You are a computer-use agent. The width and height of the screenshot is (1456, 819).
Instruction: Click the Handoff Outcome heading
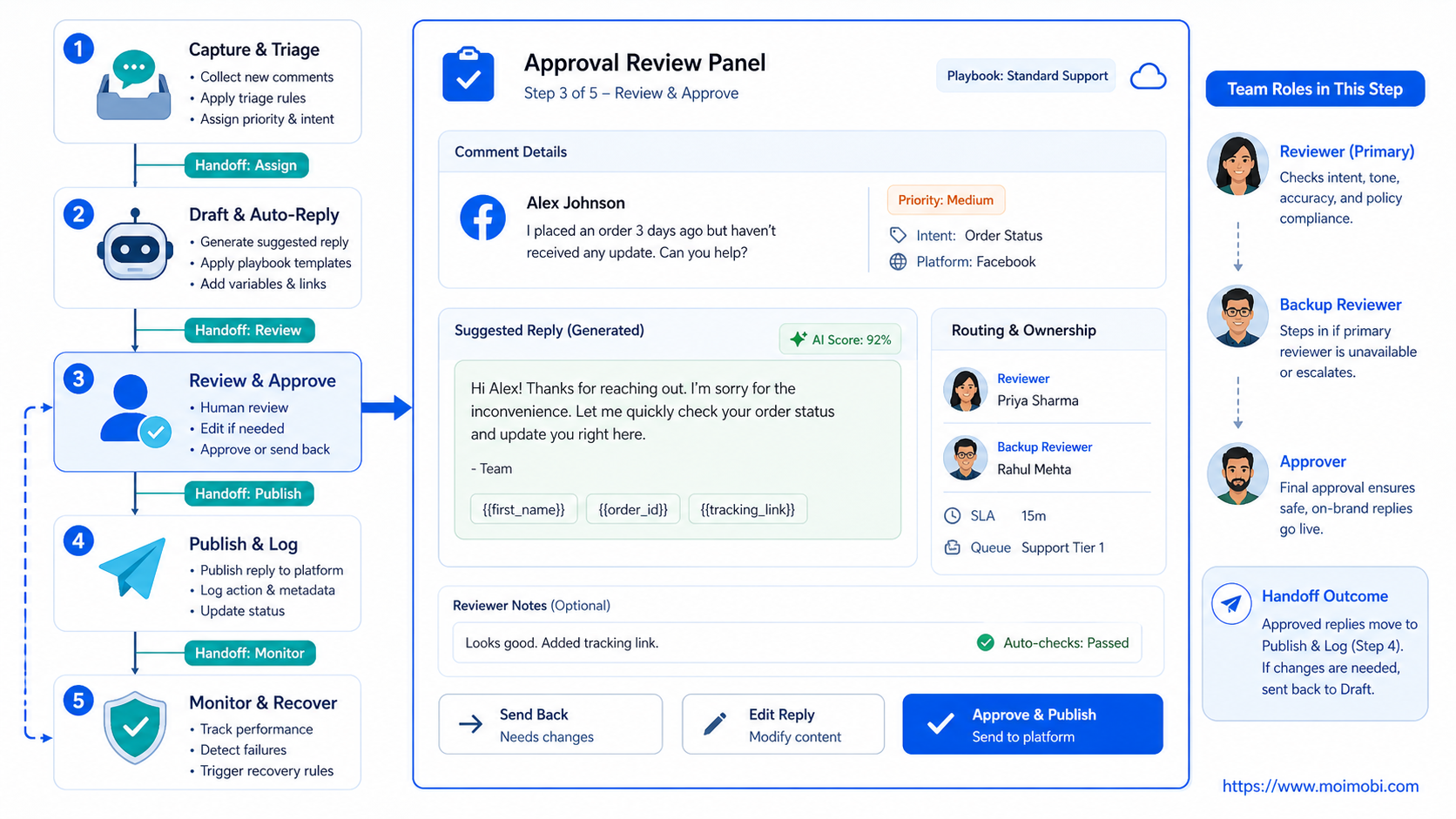(x=1325, y=596)
